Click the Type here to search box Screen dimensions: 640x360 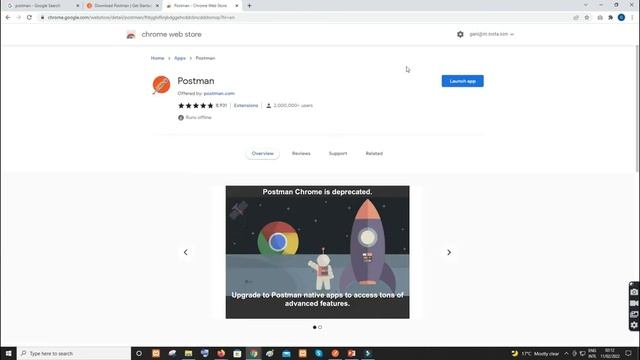[74, 353]
